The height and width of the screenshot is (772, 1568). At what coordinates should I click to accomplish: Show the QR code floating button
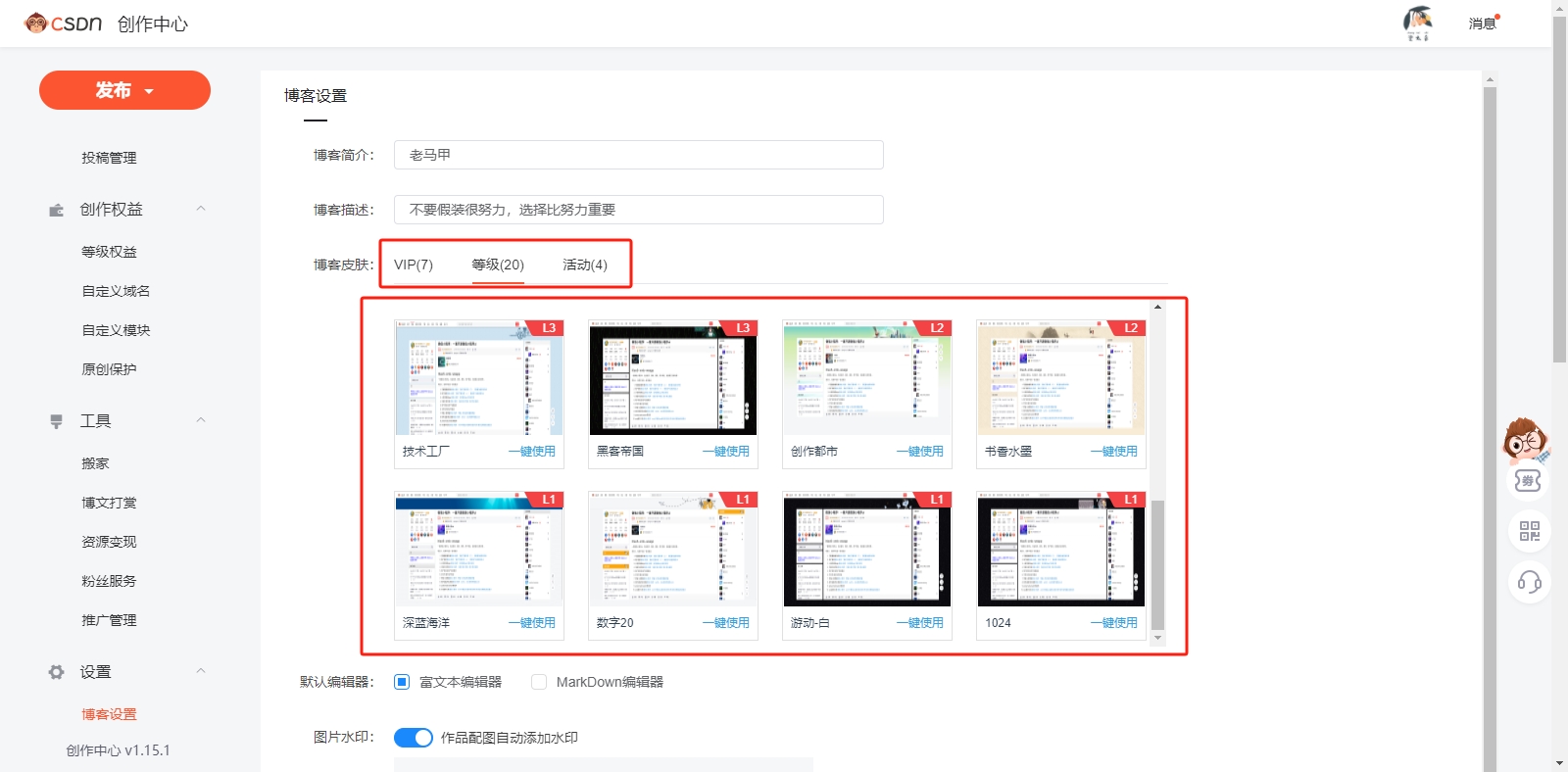[1530, 531]
